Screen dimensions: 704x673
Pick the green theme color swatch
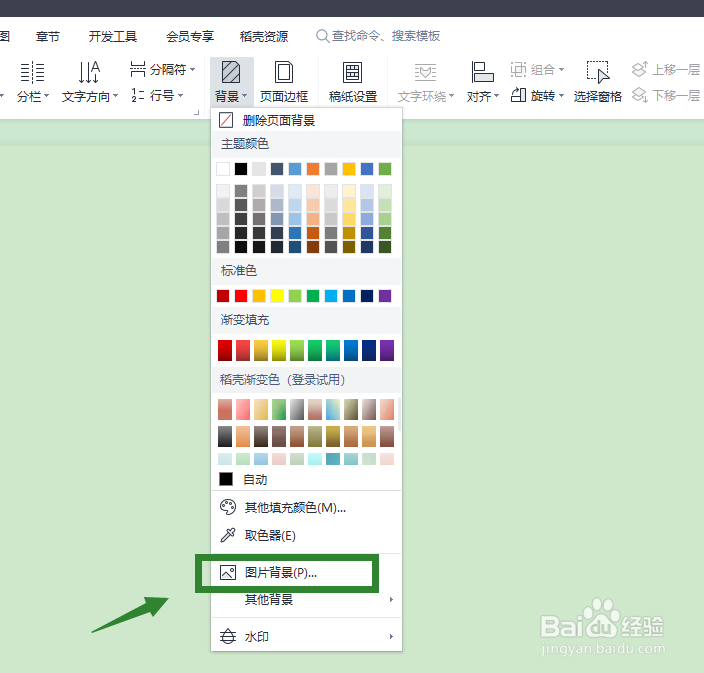pos(385,169)
